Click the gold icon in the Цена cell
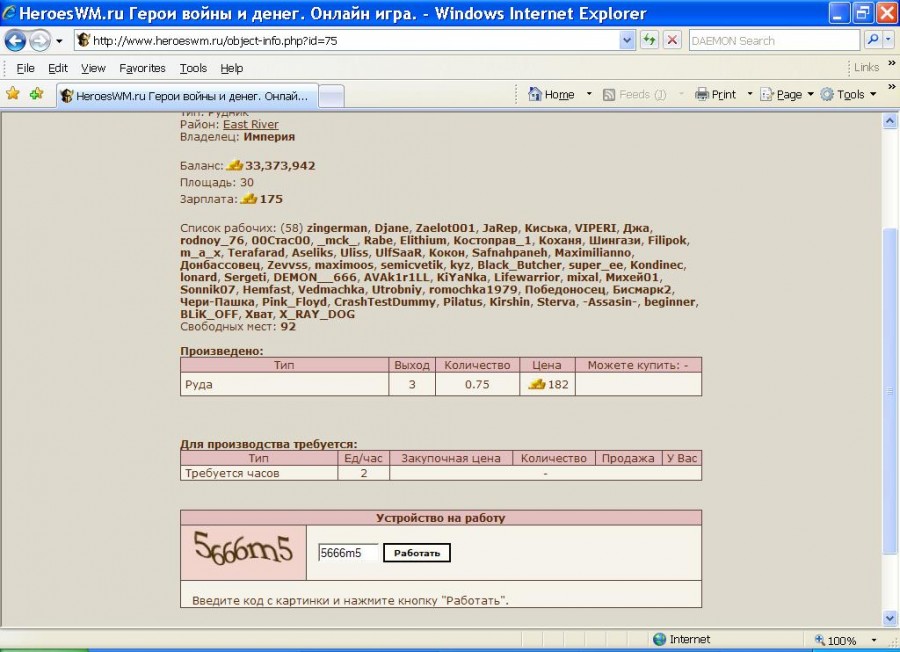This screenshot has height=652, width=900. point(536,384)
